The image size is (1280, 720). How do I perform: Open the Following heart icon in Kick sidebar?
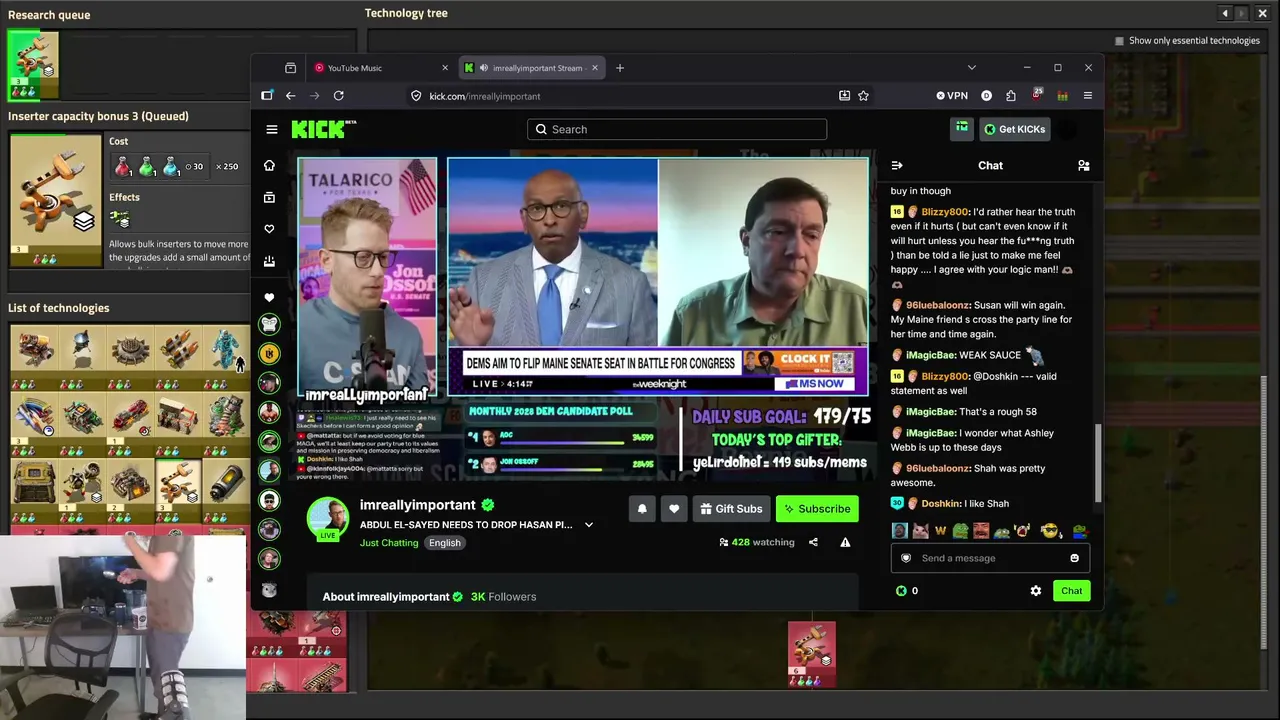pos(269,229)
